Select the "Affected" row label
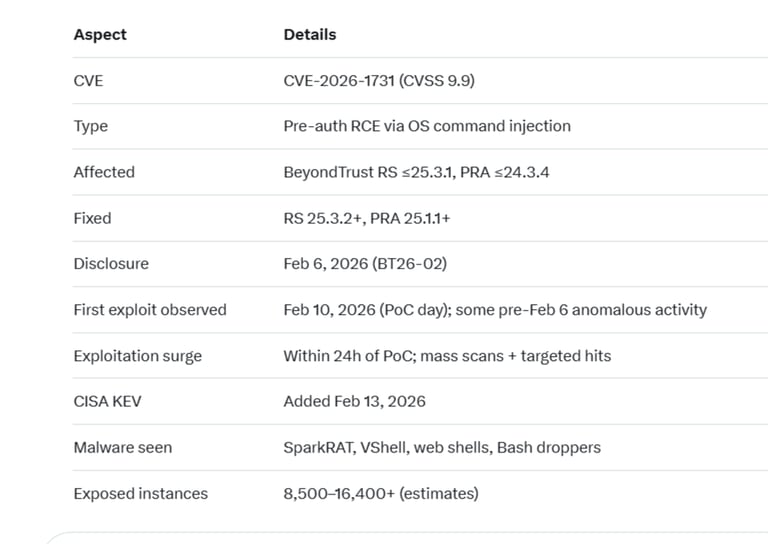Screen dimensions: 768x544 pos(104,172)
